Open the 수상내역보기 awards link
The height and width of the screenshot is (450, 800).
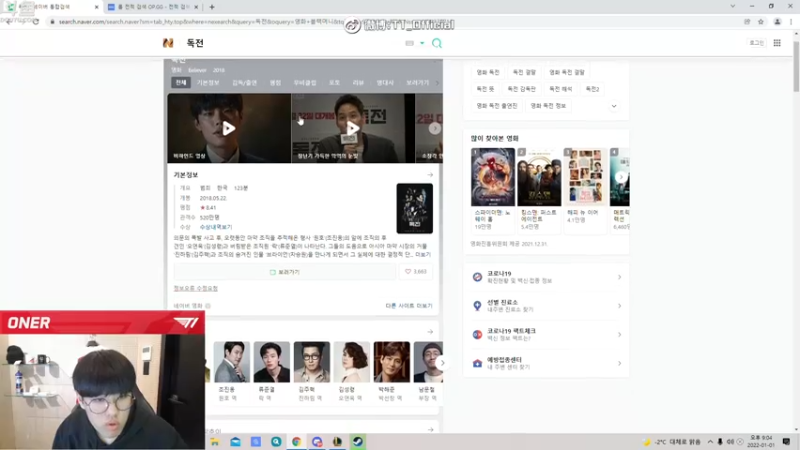tap(216, 227)
